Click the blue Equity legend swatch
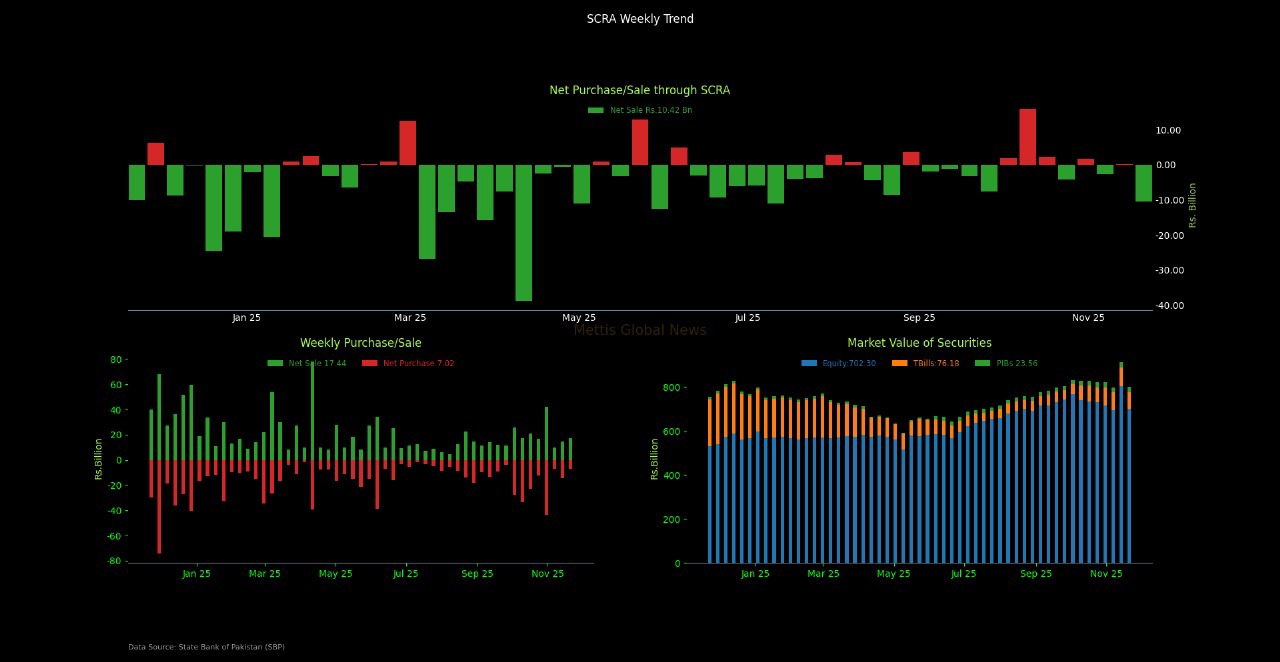 pyautogui.click(x=809, y=363)
